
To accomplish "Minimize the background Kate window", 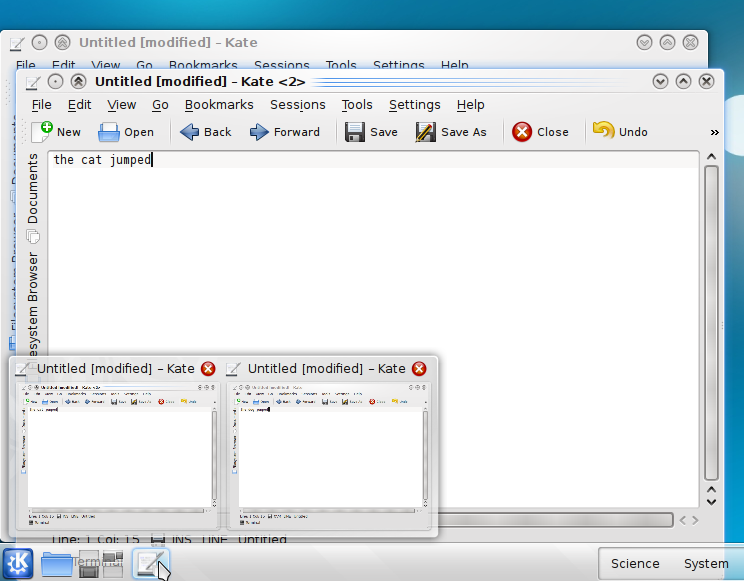I will (x=644, y=43).
